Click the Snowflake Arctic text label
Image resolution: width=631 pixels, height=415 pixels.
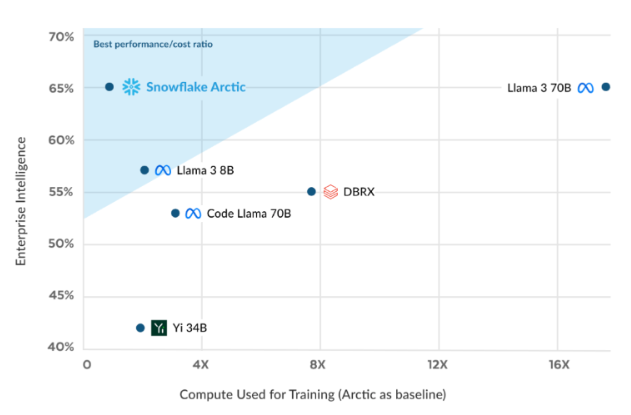pyautogui.click(x=195, y=87)
